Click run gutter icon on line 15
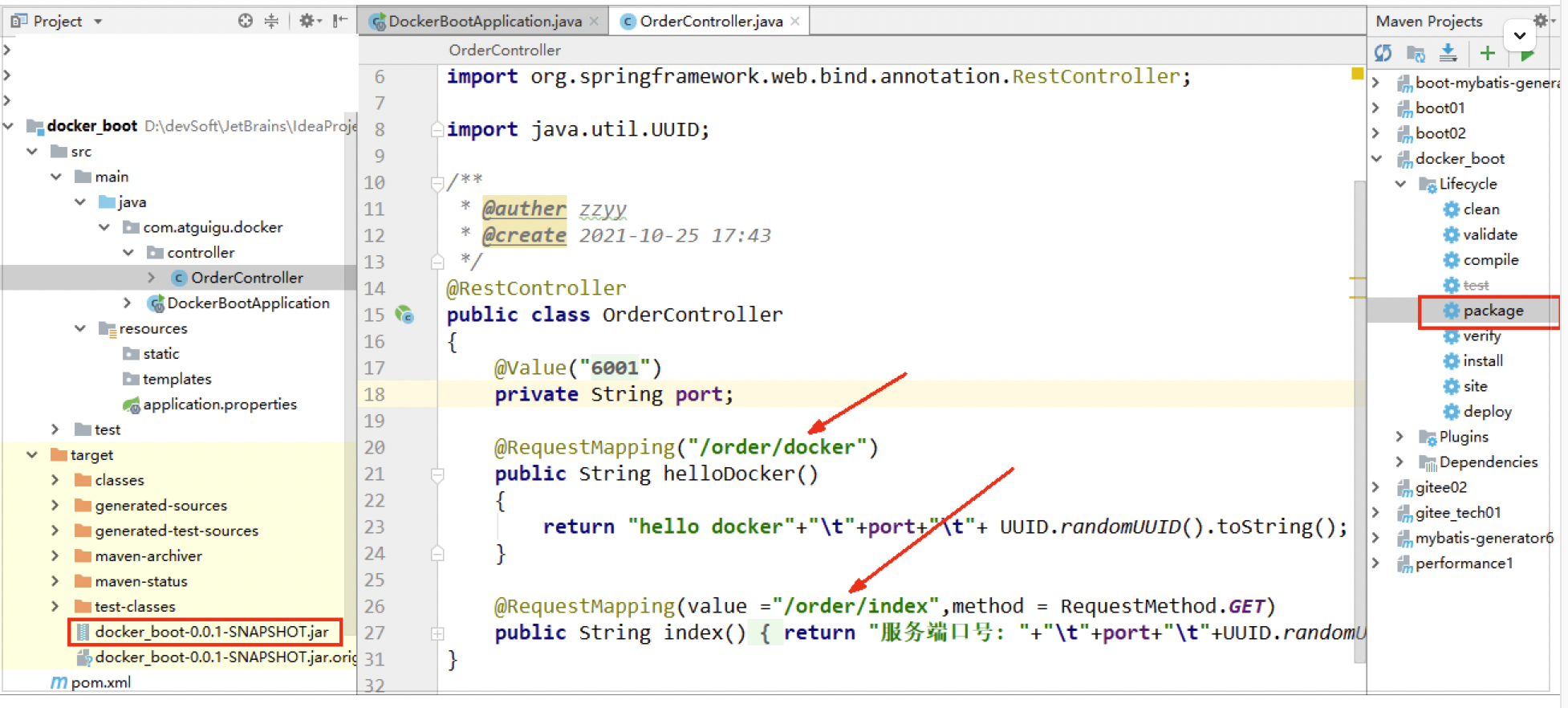Viewport: 1568px width, 708px height. [404, 315]
